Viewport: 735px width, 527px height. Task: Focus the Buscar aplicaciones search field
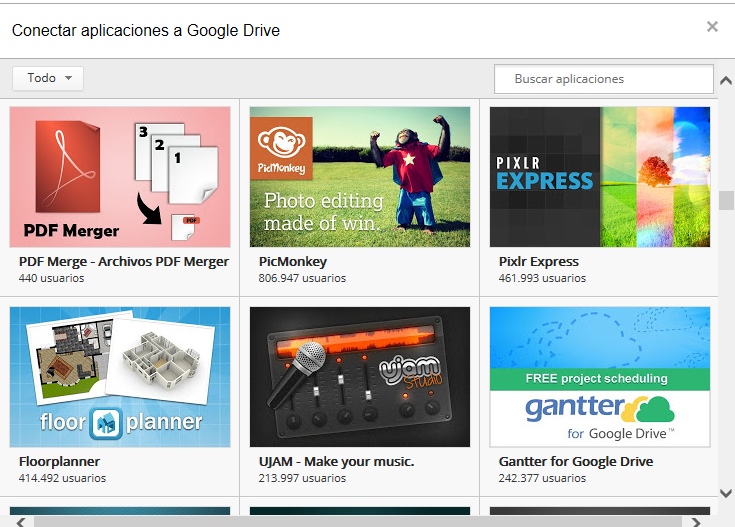603,78
